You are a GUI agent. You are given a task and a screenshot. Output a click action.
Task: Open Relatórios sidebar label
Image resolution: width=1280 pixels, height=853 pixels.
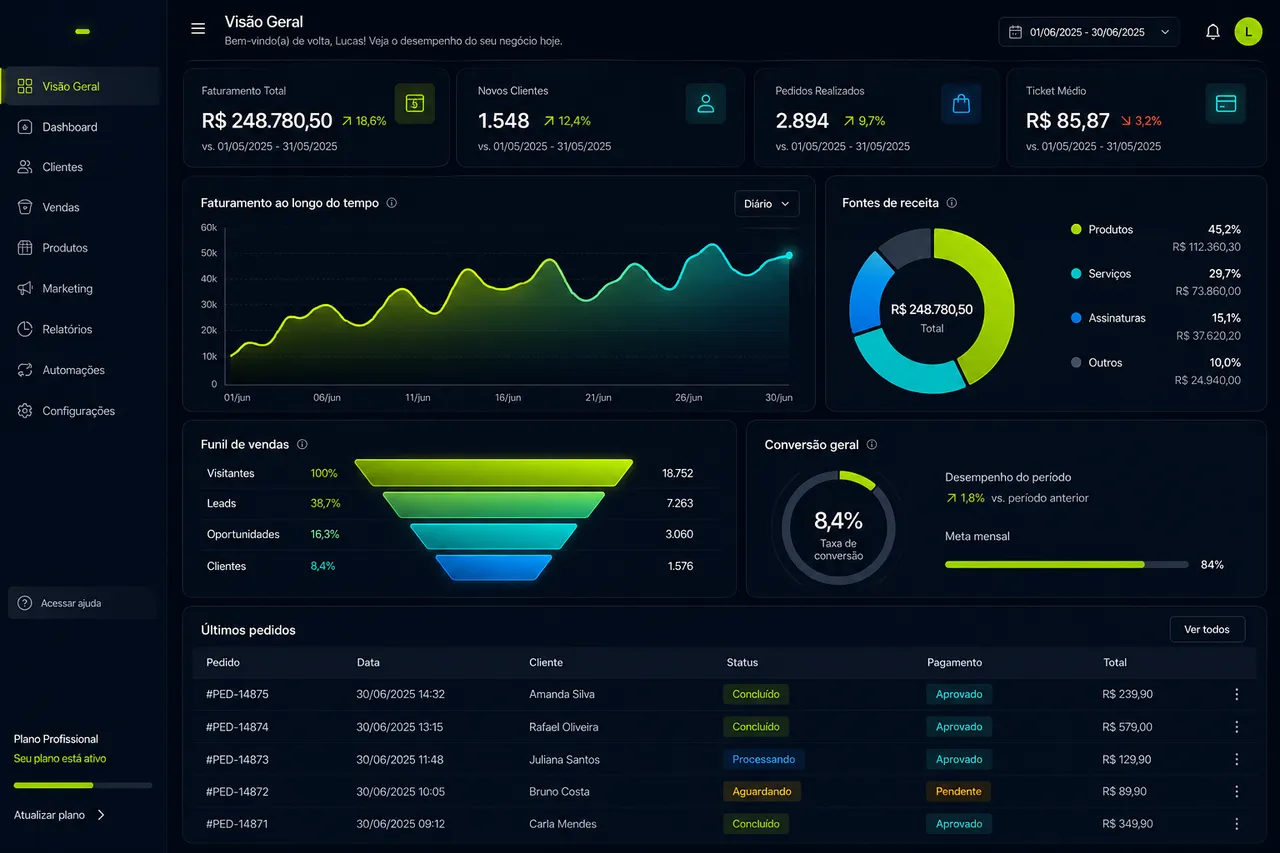coord(67,329)
